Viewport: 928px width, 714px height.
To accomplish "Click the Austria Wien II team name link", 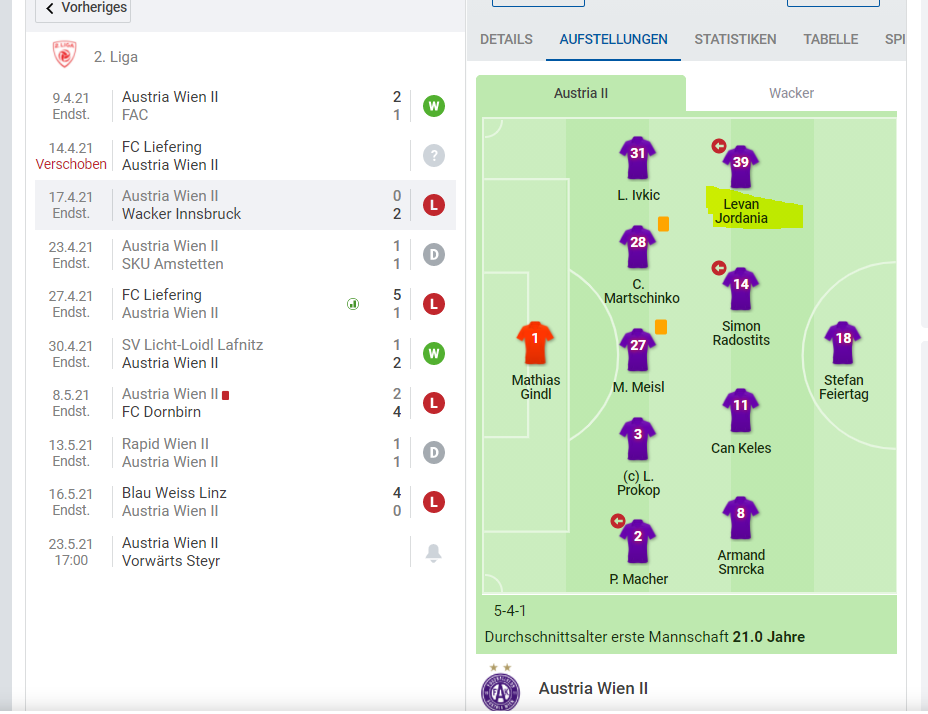I will point(593,689).
